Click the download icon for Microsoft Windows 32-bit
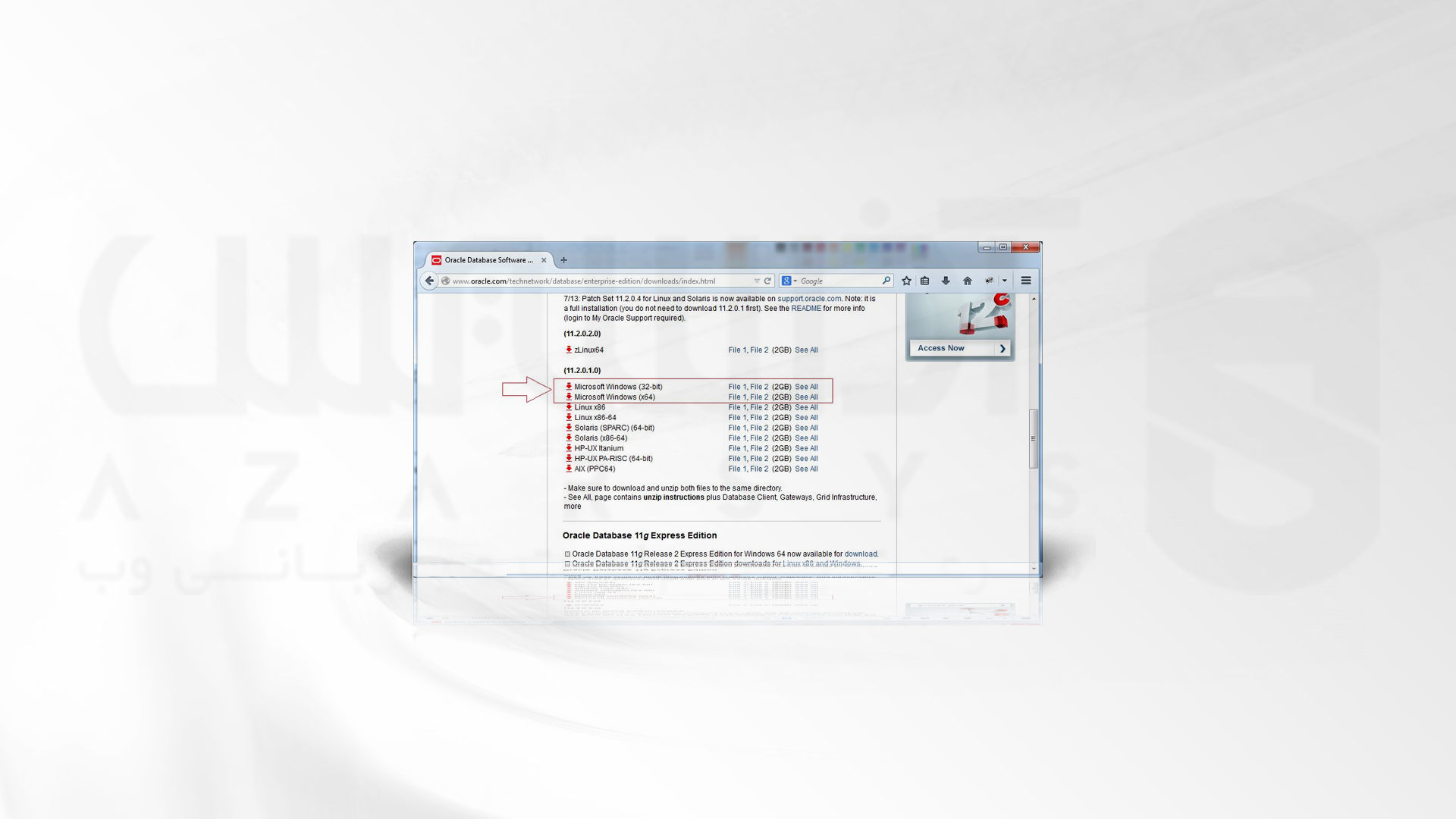 (x=569, y=385)
